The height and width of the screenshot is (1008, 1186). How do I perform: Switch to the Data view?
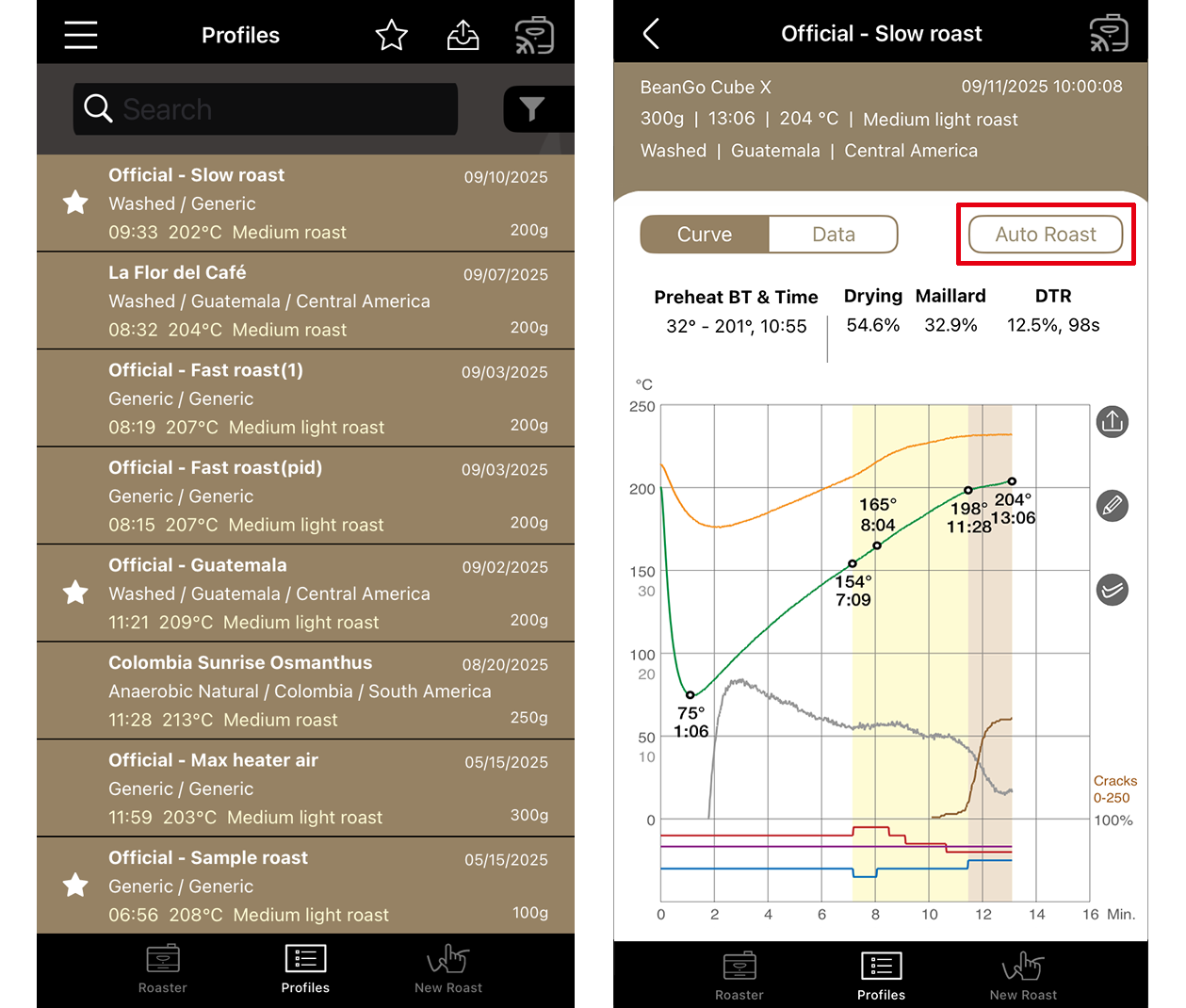point(833,235)
